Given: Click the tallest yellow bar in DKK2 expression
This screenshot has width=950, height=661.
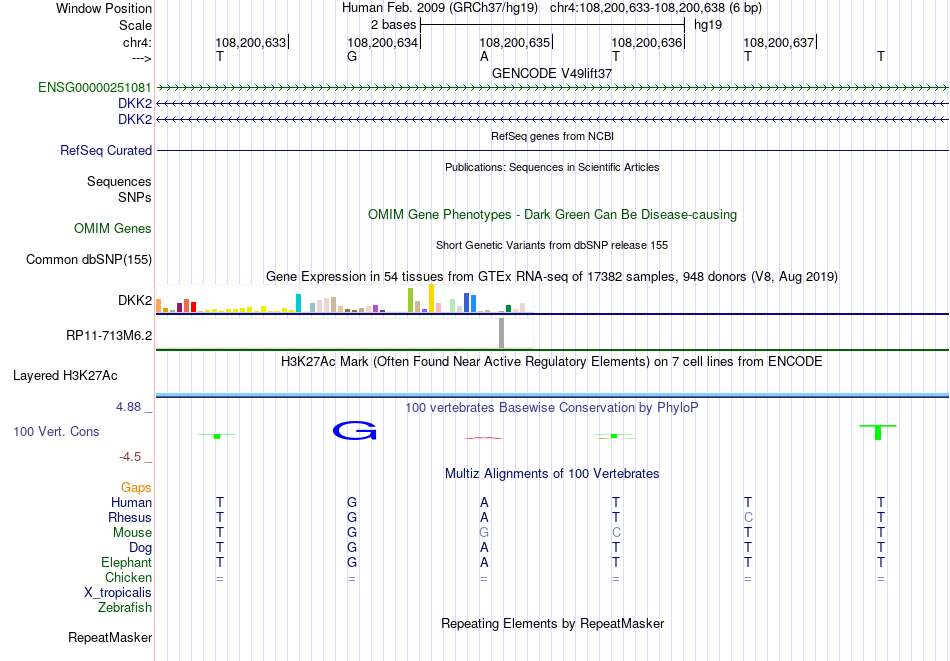Looking at the screenshot, I should [431, 298].
